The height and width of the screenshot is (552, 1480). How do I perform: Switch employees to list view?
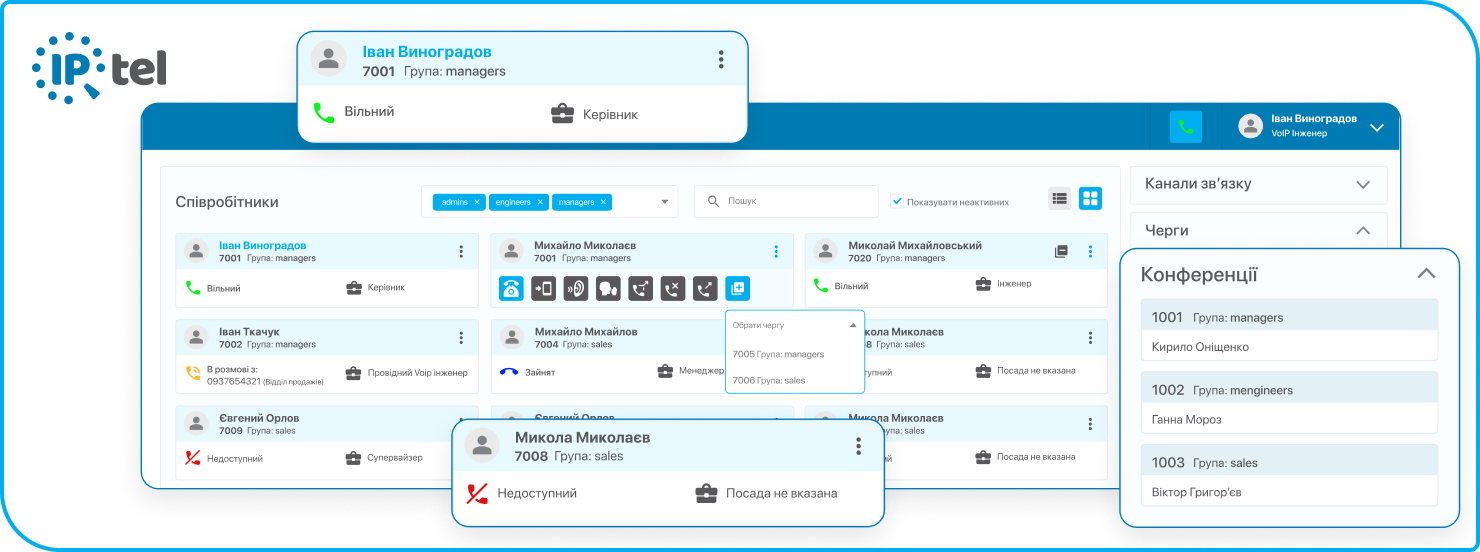pyautogui.click(x=1059, y=198)
